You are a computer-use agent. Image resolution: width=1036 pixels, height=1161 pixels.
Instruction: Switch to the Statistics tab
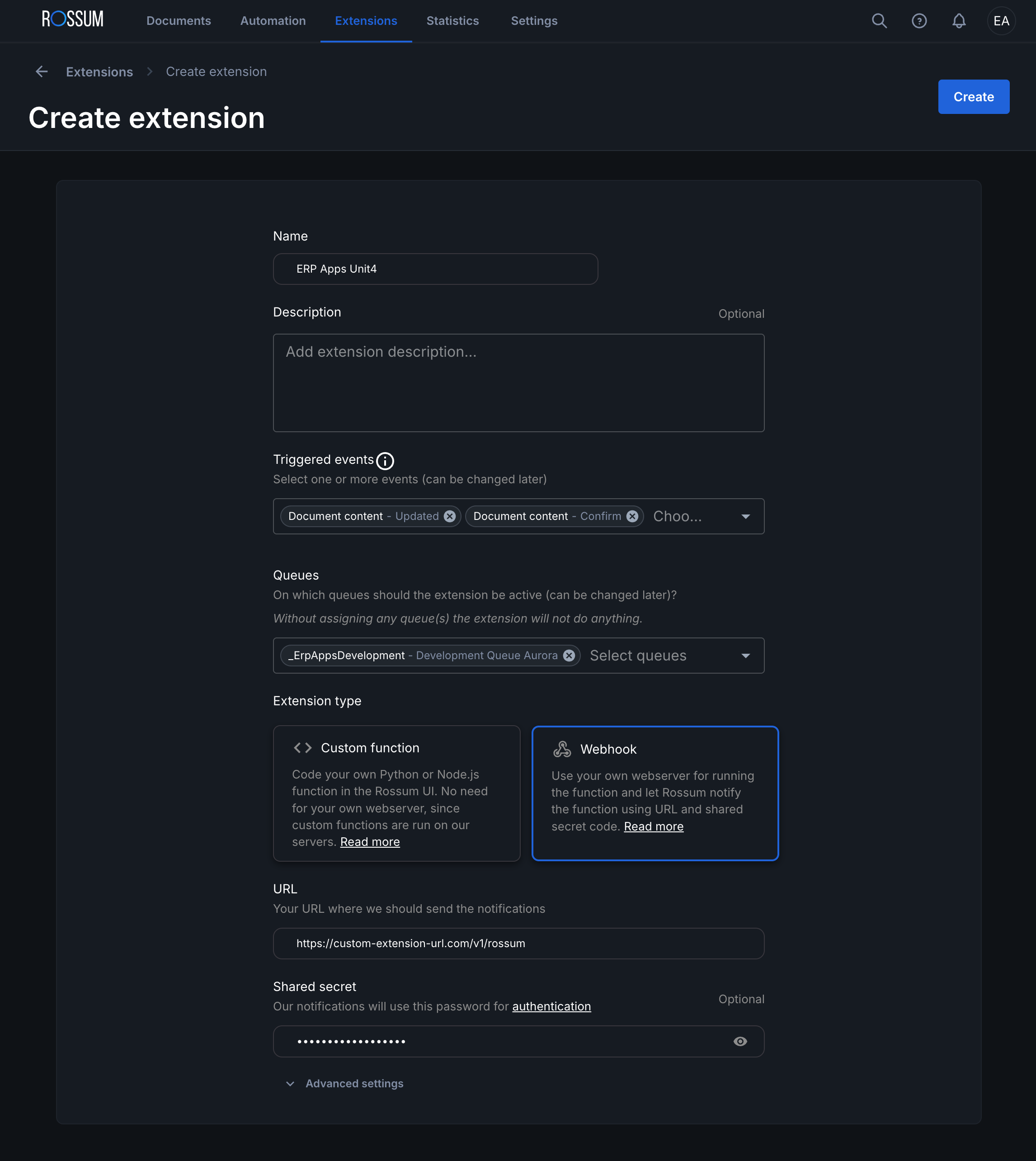point(452,20)
